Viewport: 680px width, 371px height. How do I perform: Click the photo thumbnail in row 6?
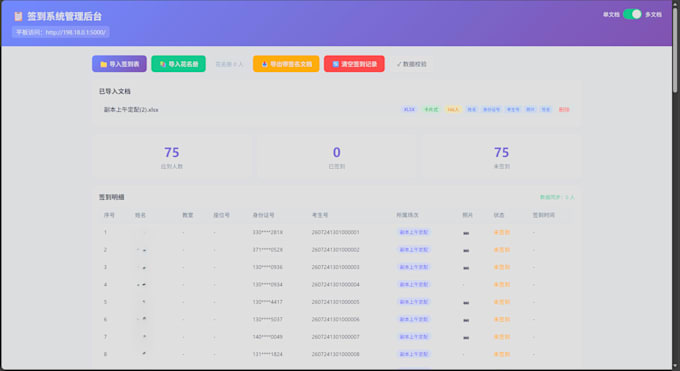pyautogui.click(x=466, y=320)
